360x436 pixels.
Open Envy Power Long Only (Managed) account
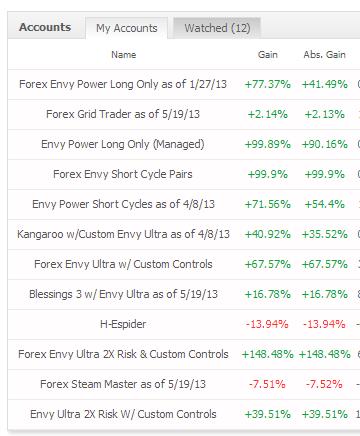tap(123, 144)
